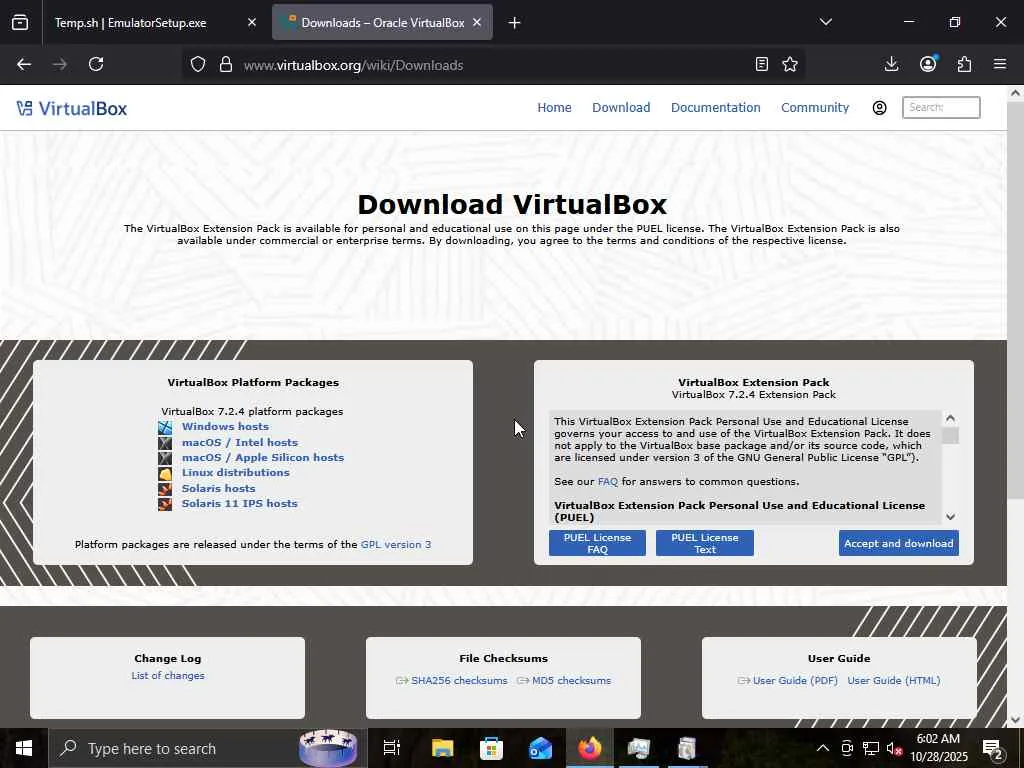Close the Temp.sh tab

click(x=252, y=23)
